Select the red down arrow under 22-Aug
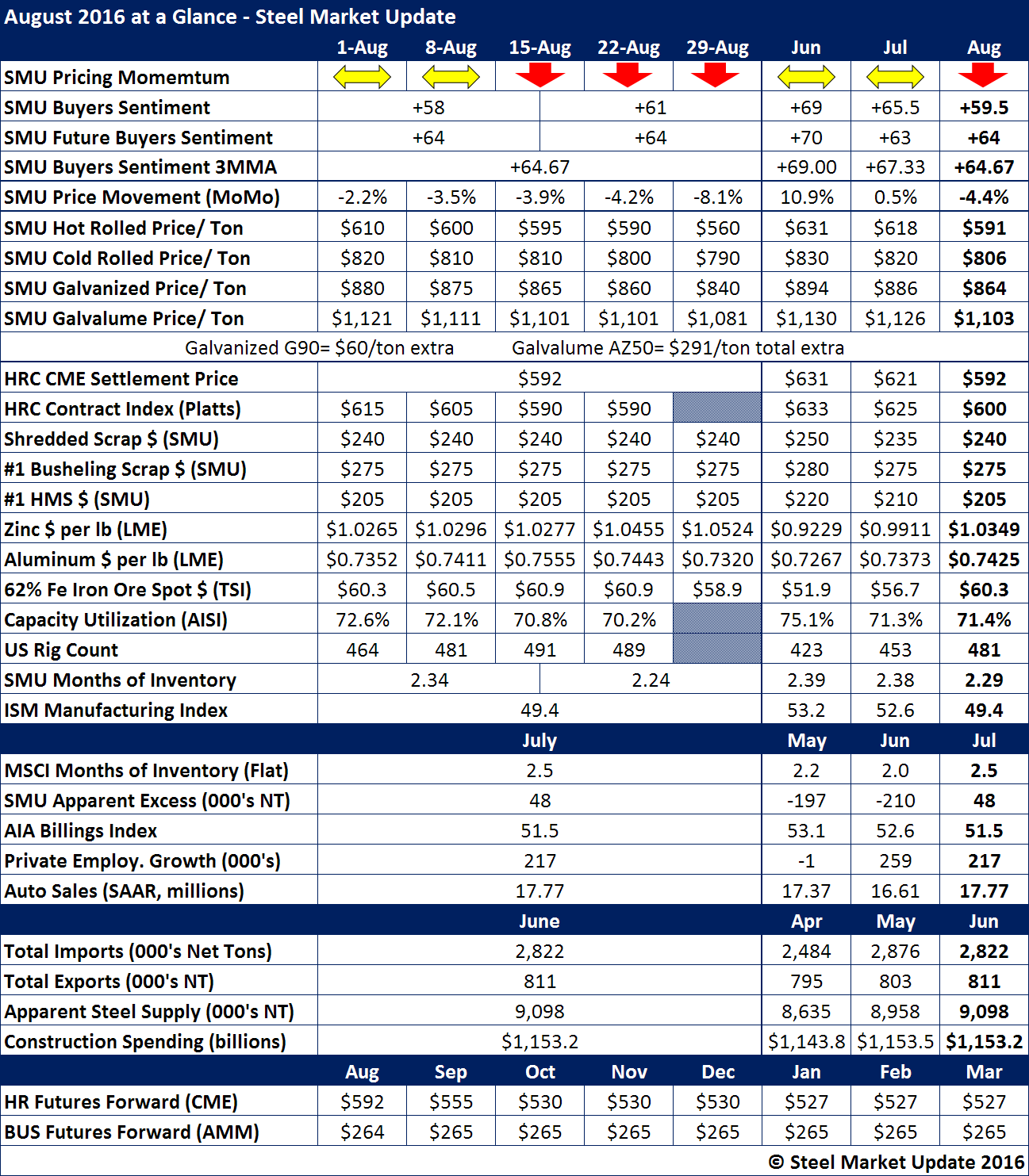The image size is (1029, 1176). pyautogui.click(x=628, y=76)
